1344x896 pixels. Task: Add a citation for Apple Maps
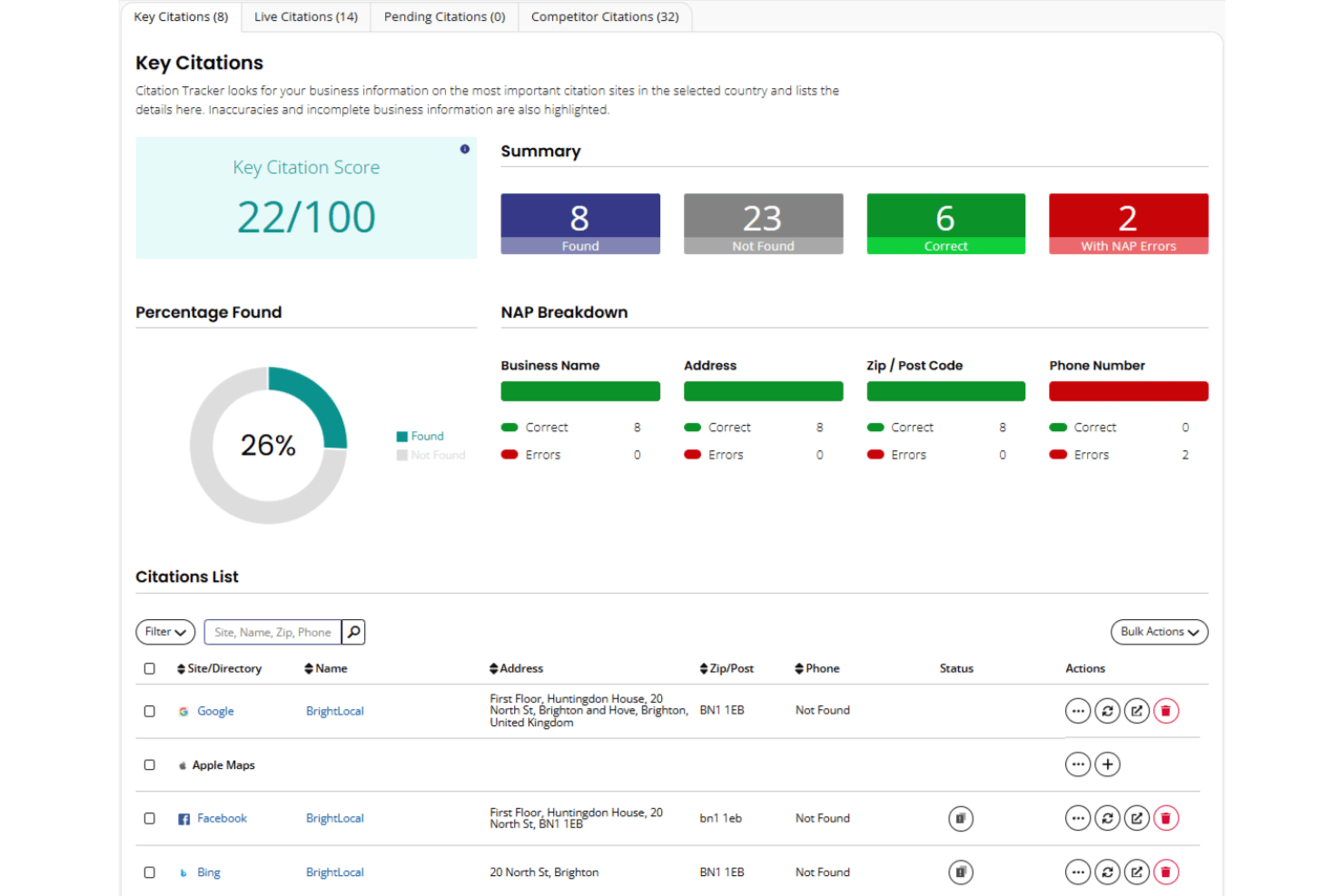1107,764
